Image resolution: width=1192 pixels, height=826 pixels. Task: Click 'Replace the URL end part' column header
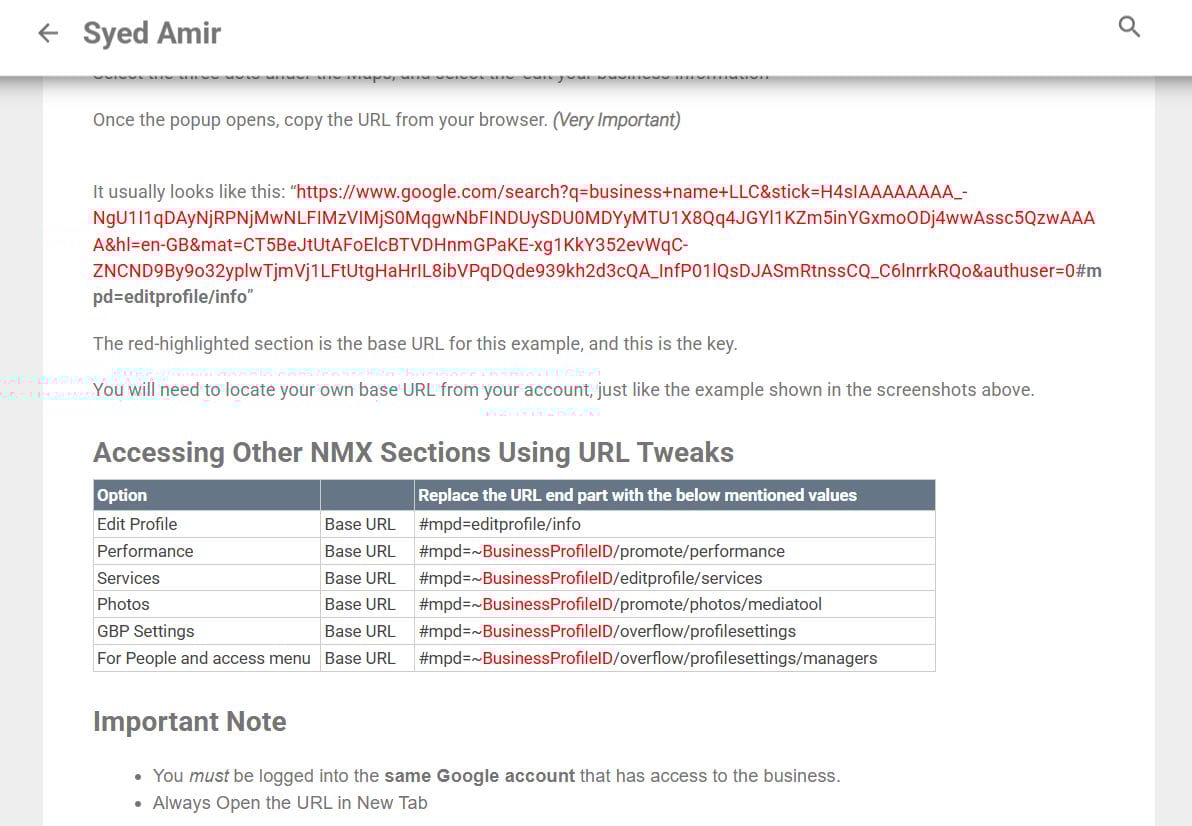pos(637,495)
